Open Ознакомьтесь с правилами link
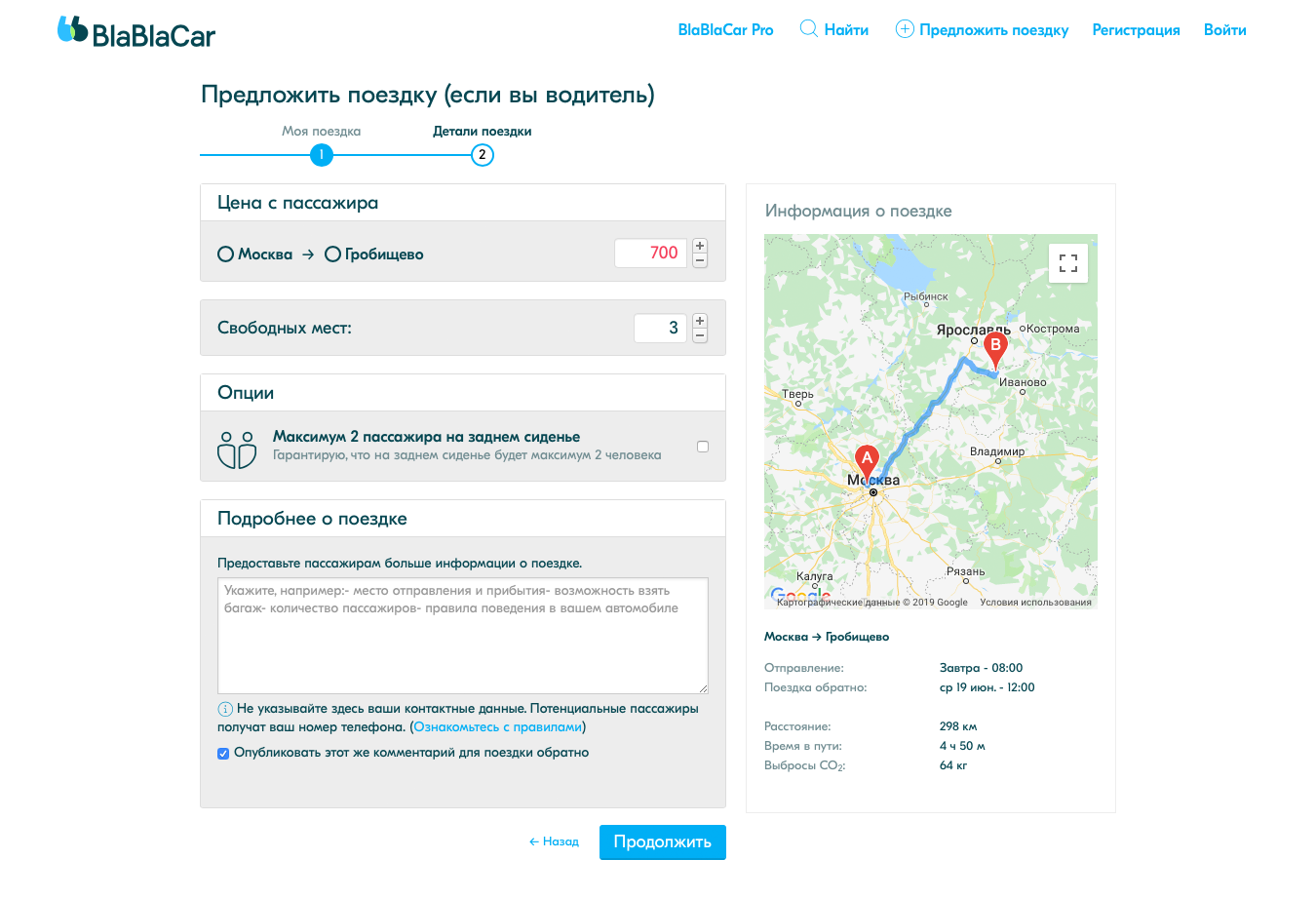 point(497,726)
